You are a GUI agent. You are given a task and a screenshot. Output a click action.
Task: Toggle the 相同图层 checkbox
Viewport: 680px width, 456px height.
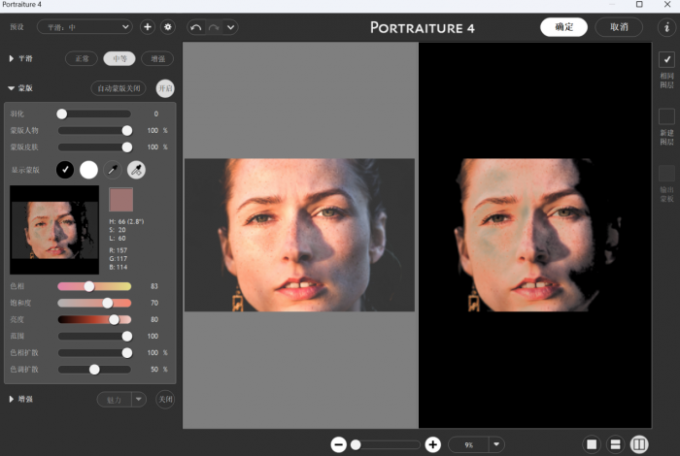tap(667, 60)
